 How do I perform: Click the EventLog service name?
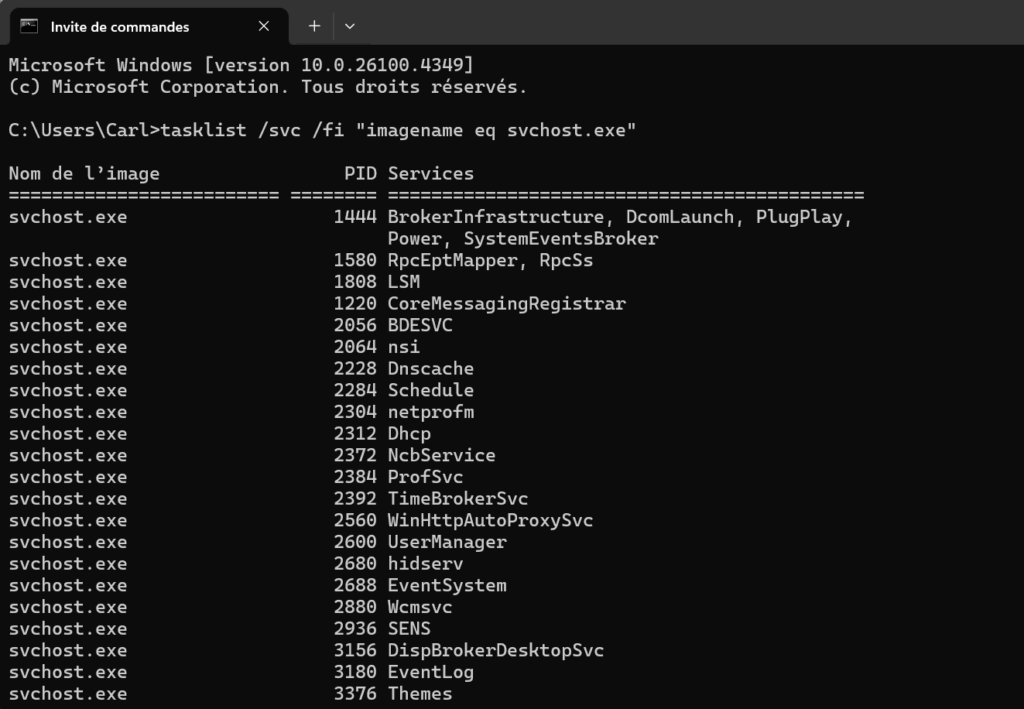(x=431, y=672)
